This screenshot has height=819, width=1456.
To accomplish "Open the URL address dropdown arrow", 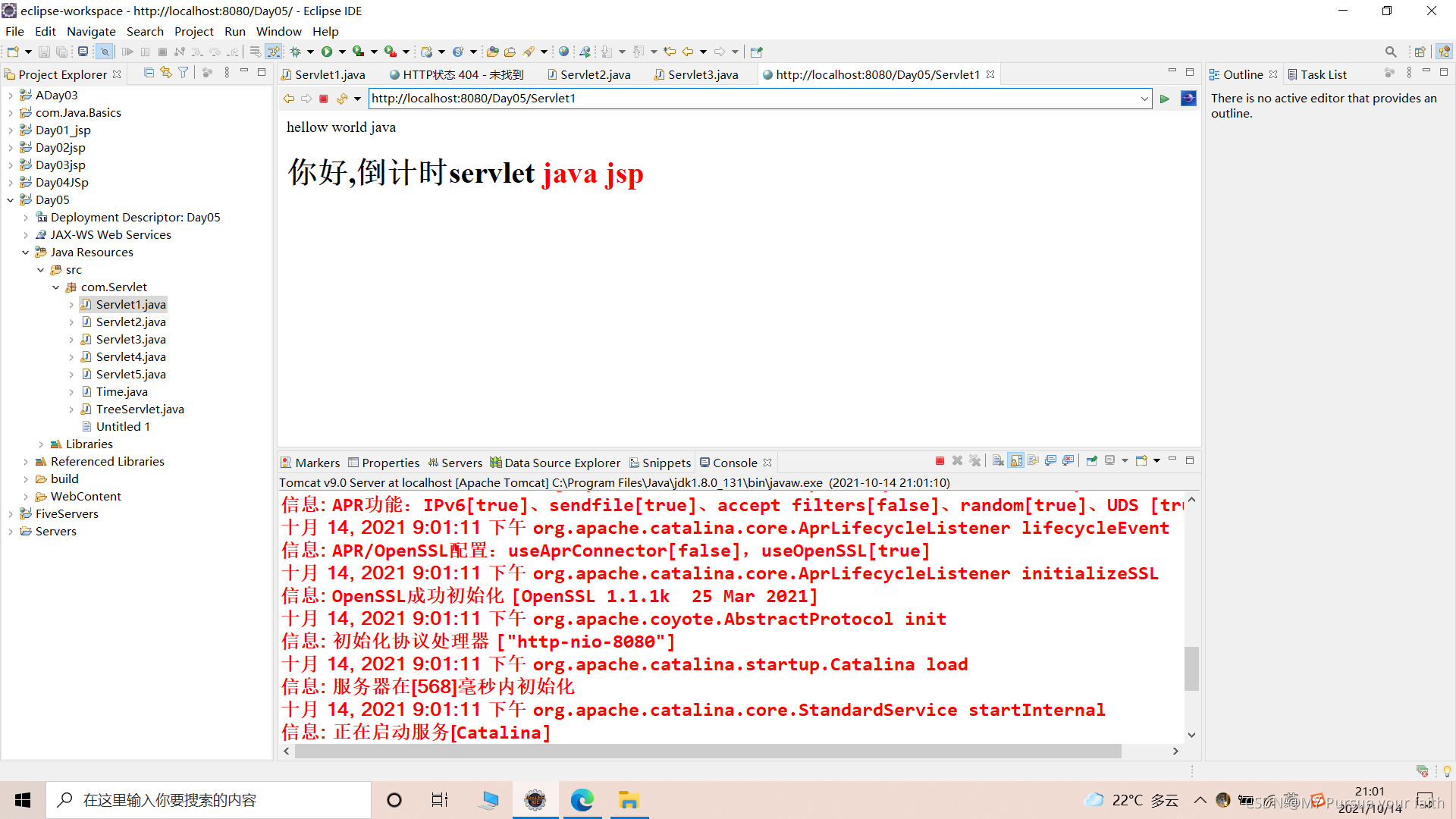I will tap(1144, 99).
